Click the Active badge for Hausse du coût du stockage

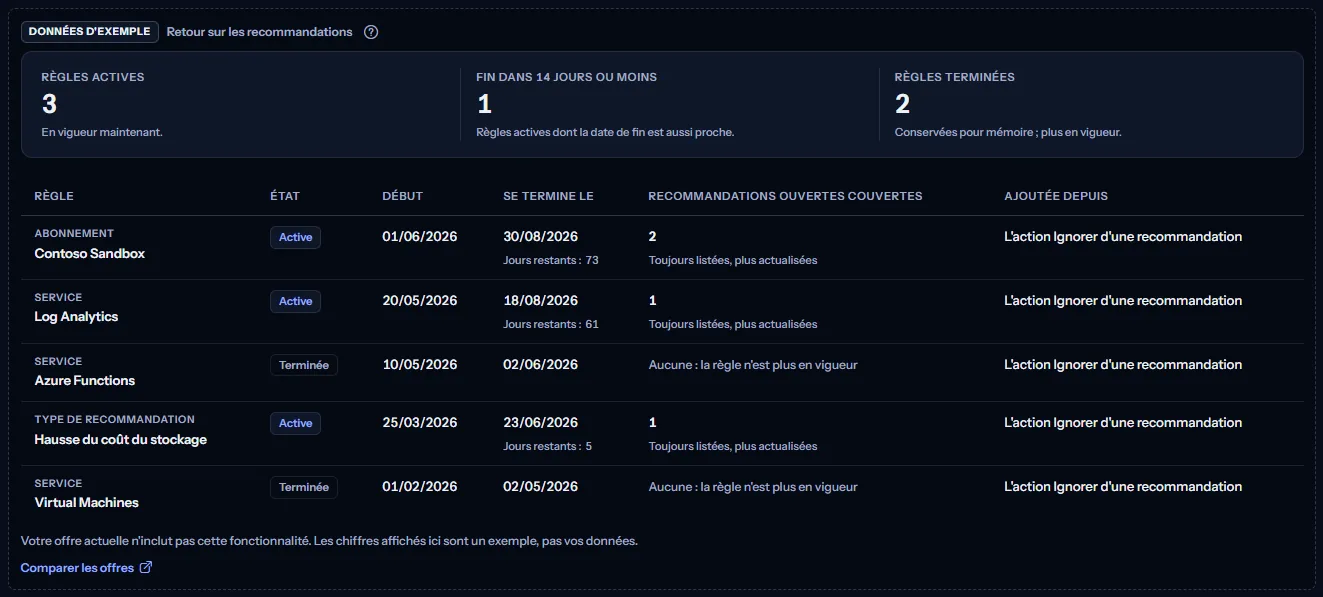(295, 423)
